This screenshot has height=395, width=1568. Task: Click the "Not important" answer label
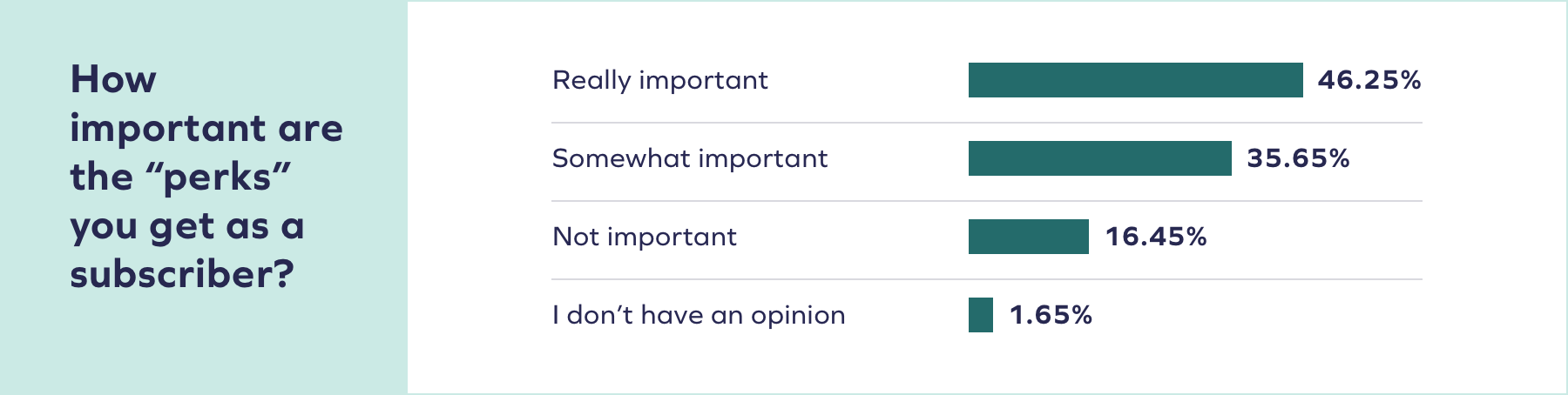644,237
